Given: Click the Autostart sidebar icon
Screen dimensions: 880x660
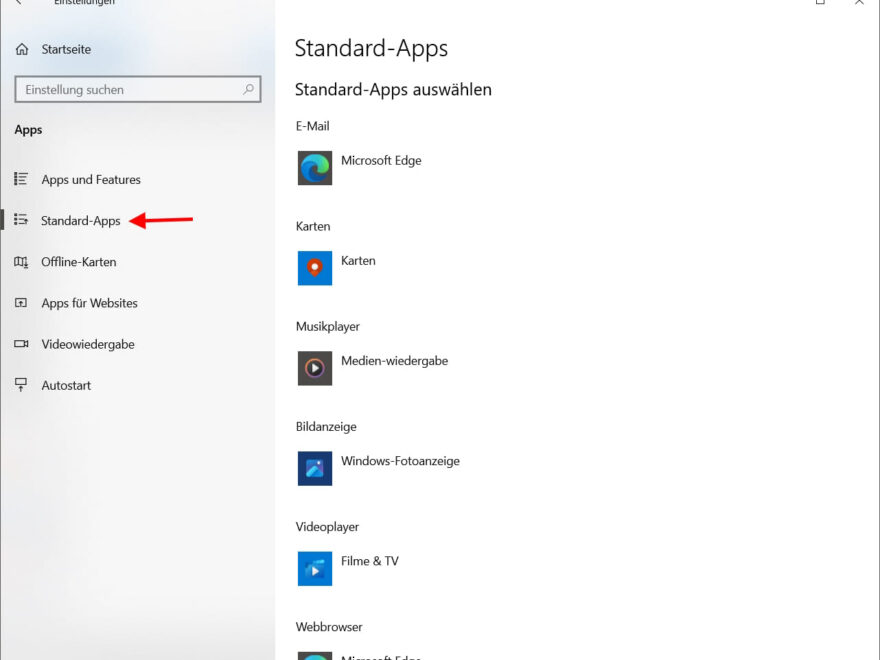Looking at the screenshot, I should pyautogui.click(x=21, y=385).
